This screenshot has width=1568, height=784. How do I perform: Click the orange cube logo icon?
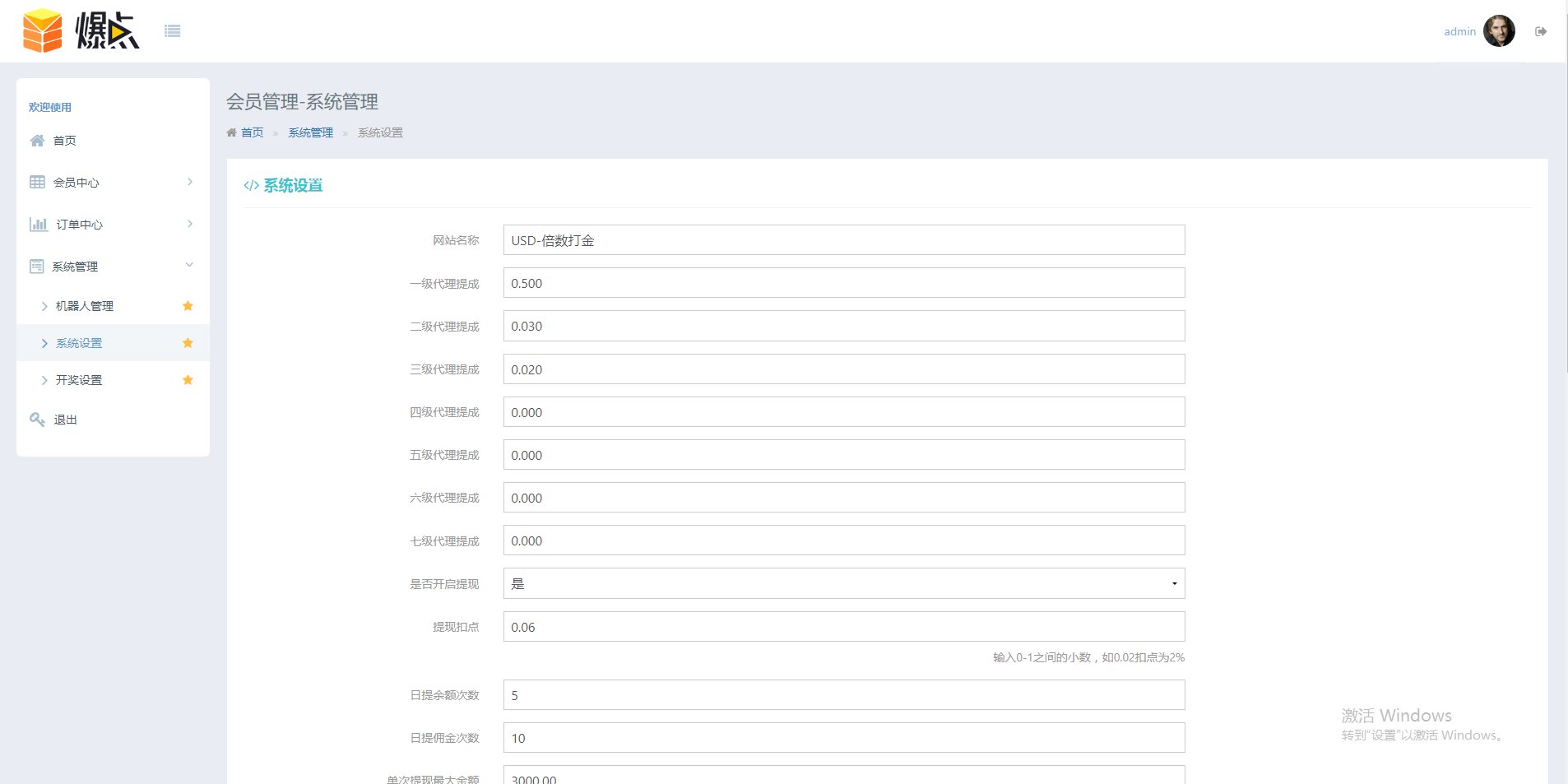[43, 31]
